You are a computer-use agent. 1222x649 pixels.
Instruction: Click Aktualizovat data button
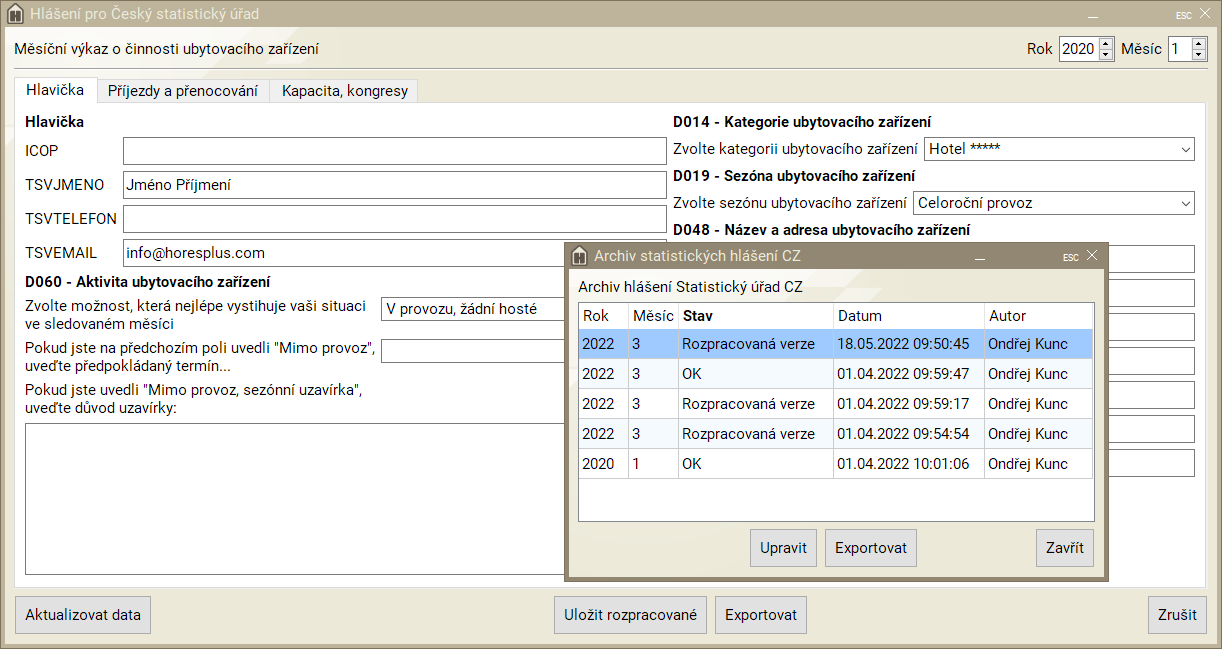pyautogui.click(x=83, y=615)
